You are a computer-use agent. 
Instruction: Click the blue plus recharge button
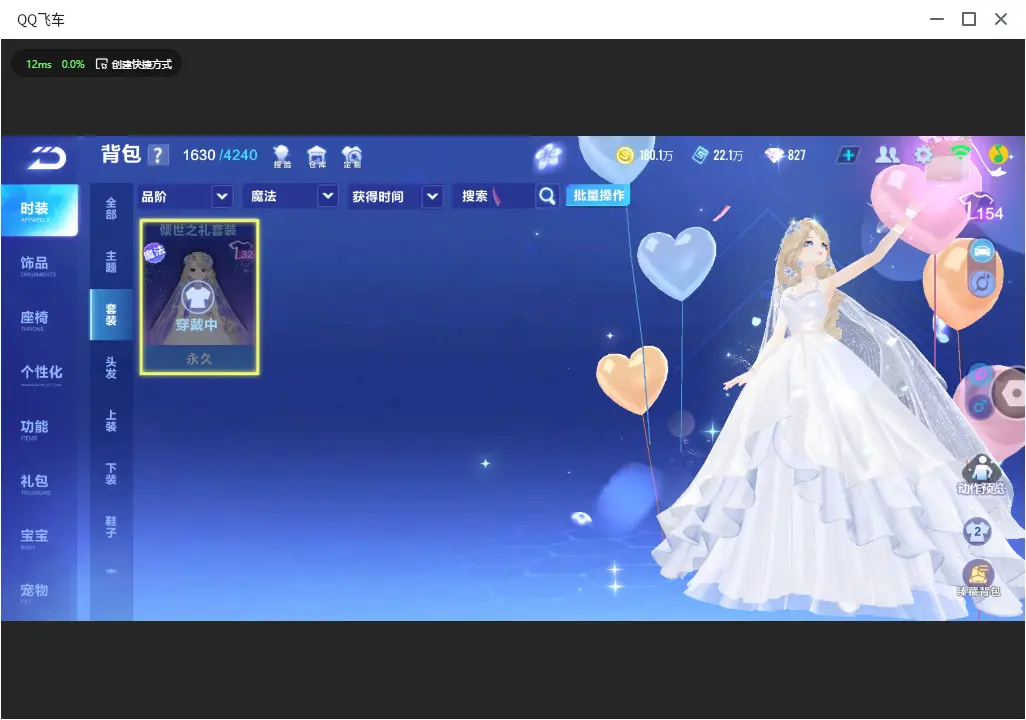pyautogui.click(x=848, y=155)
